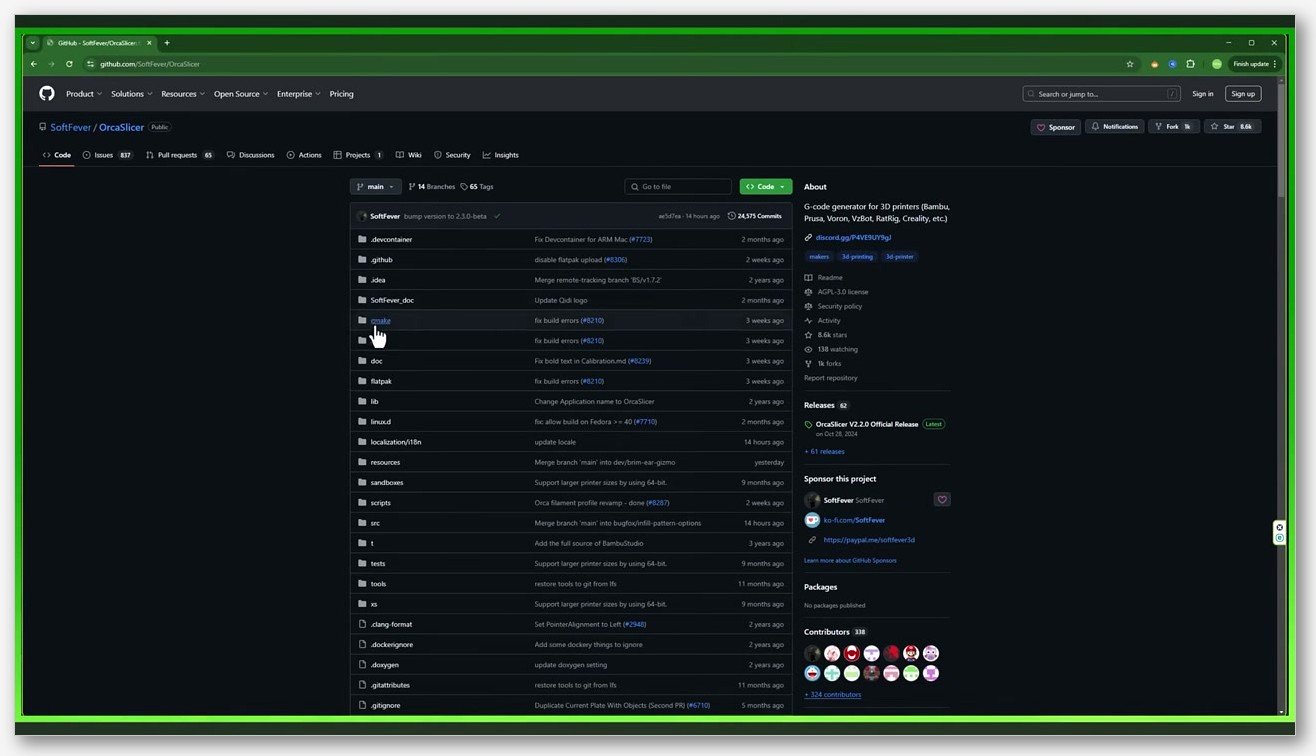Open the 24,575 Commits history icon
Viewport: 1316px width, 756px height.
(x=732, y=216)
